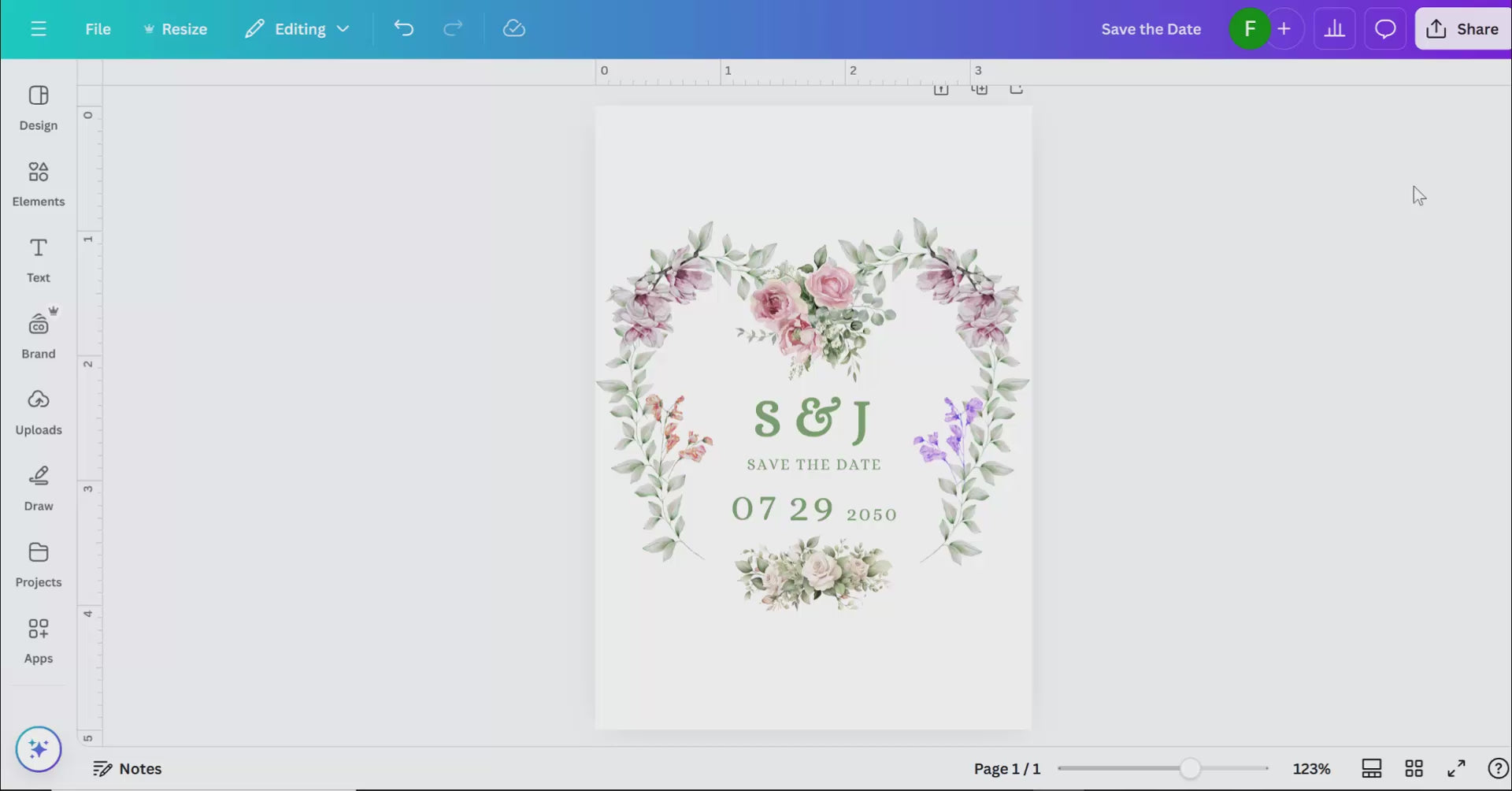Open the File menu

(98, 29)
